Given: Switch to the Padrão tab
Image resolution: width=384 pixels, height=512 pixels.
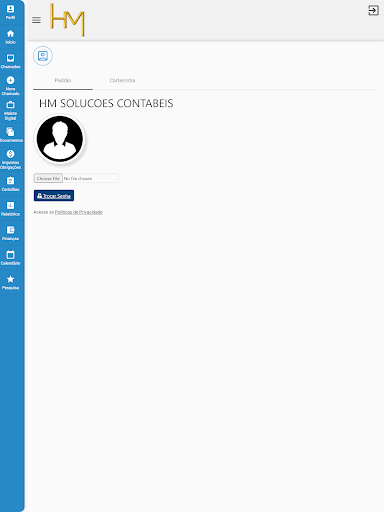Looking at the screenshot, I should tap(63, 80).
